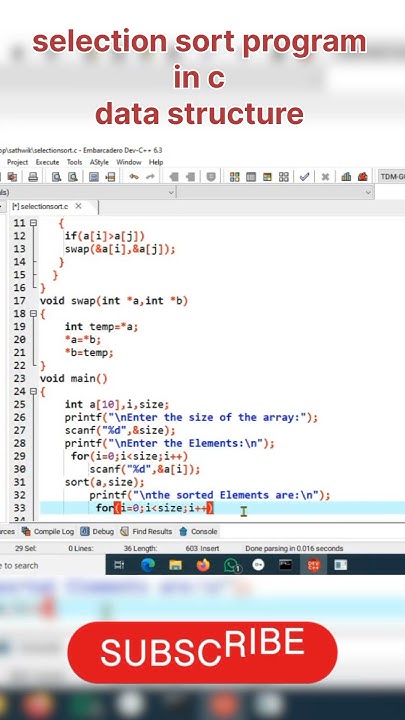The width and height of the screenshot is (405, 720).
Task: Launch Microsoft Edge from the taskbar
Action: pos(148,565)
